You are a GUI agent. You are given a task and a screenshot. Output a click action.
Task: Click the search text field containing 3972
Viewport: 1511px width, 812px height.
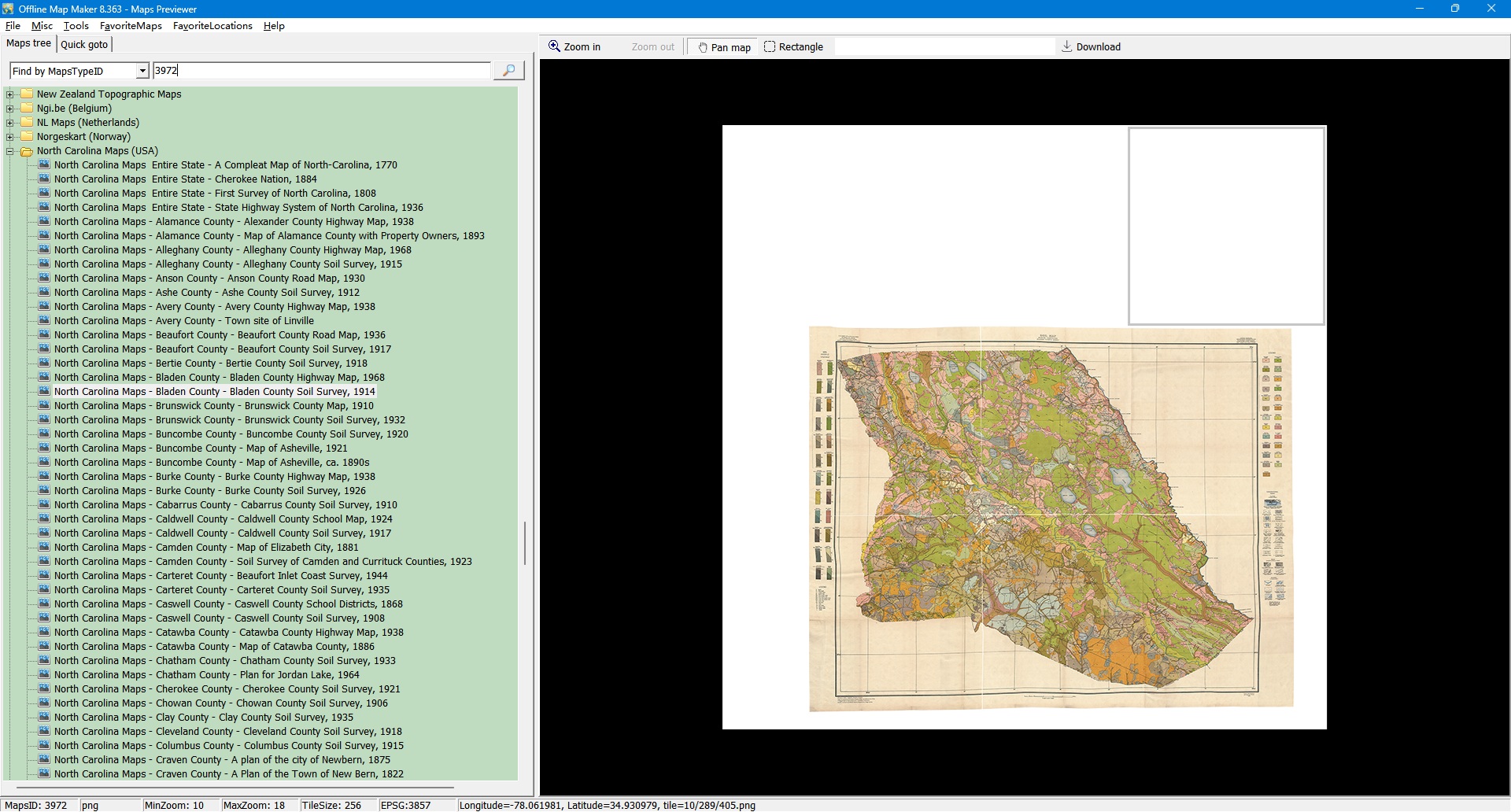(x=321, y=71)
